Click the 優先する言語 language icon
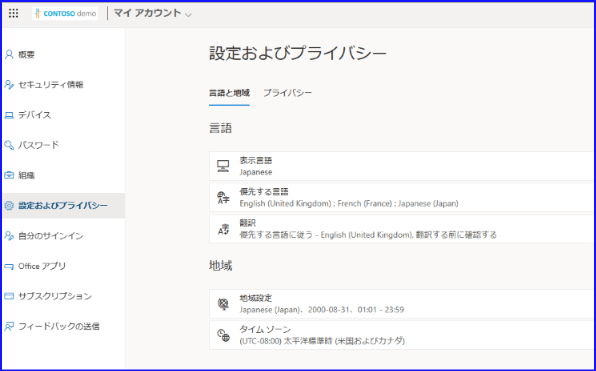596x371 pixels. [223, 198]
